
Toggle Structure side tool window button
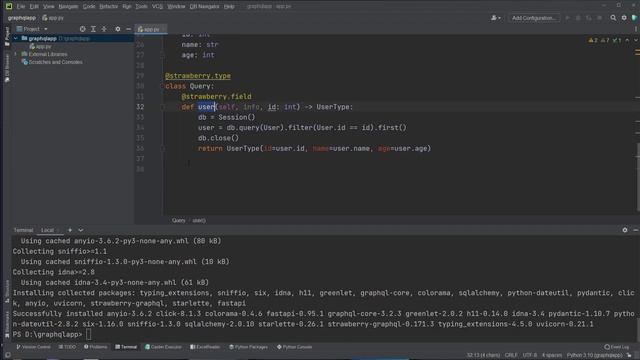tap(7, 291)
